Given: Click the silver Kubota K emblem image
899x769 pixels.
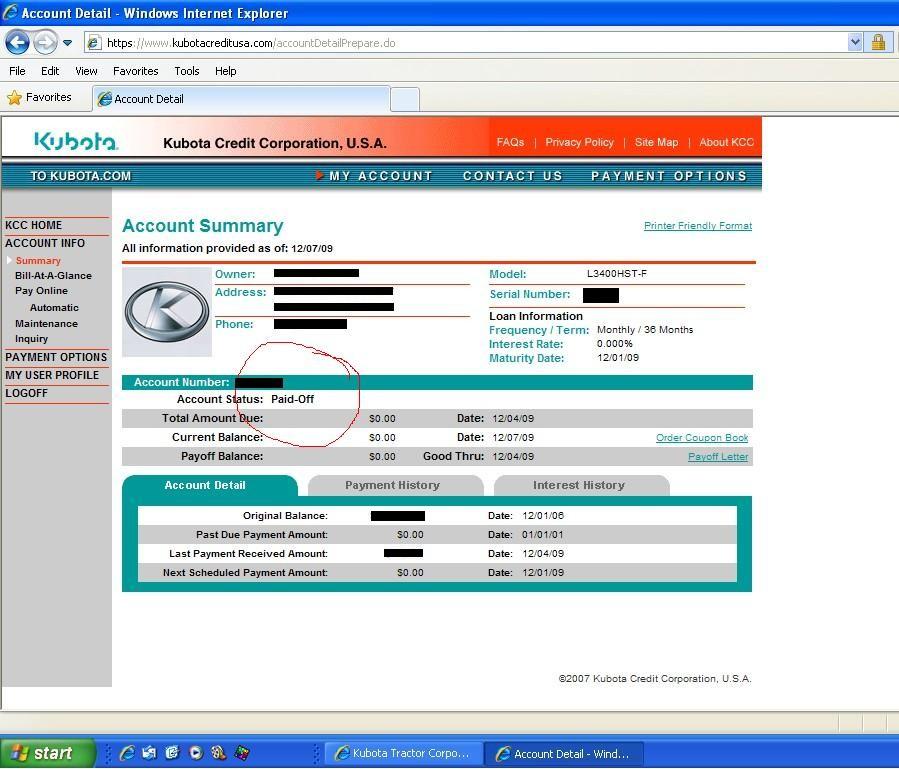Looking at the screenshot, I should click(x=167, y=312).
